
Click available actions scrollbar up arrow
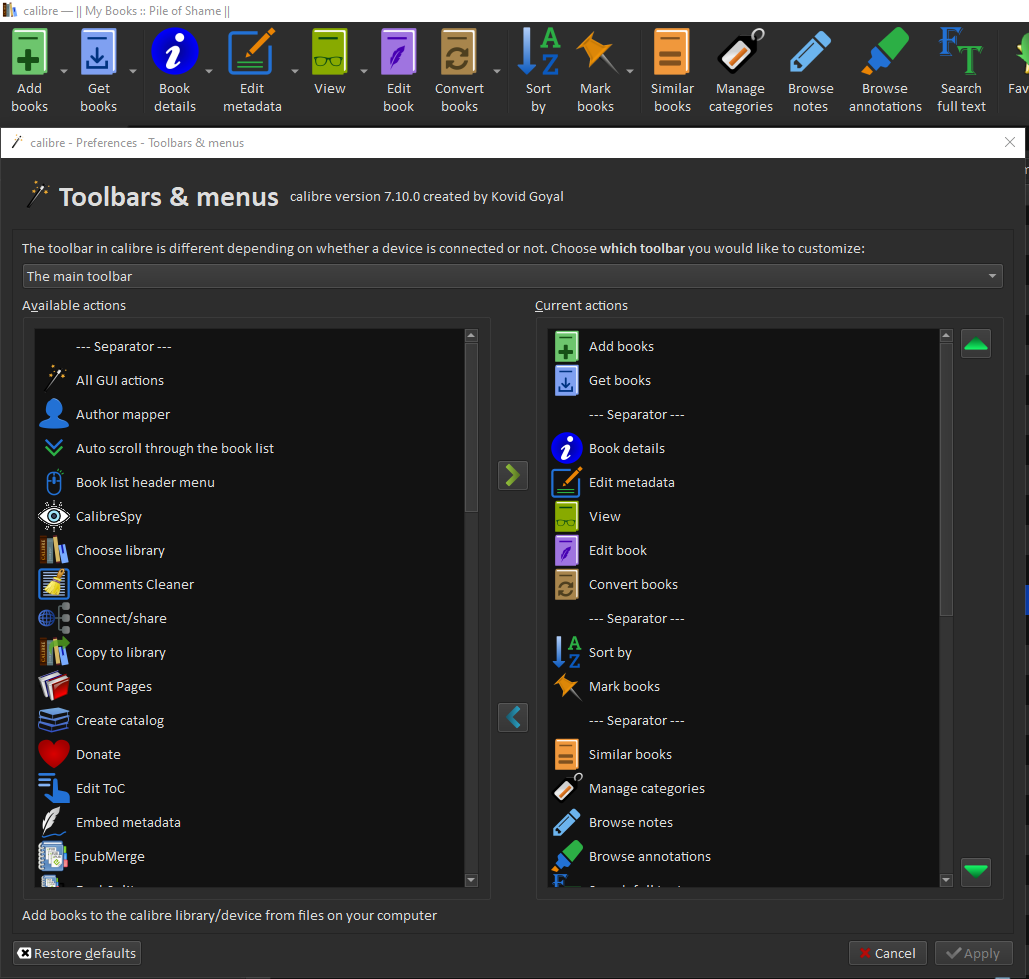pos(471,335)
